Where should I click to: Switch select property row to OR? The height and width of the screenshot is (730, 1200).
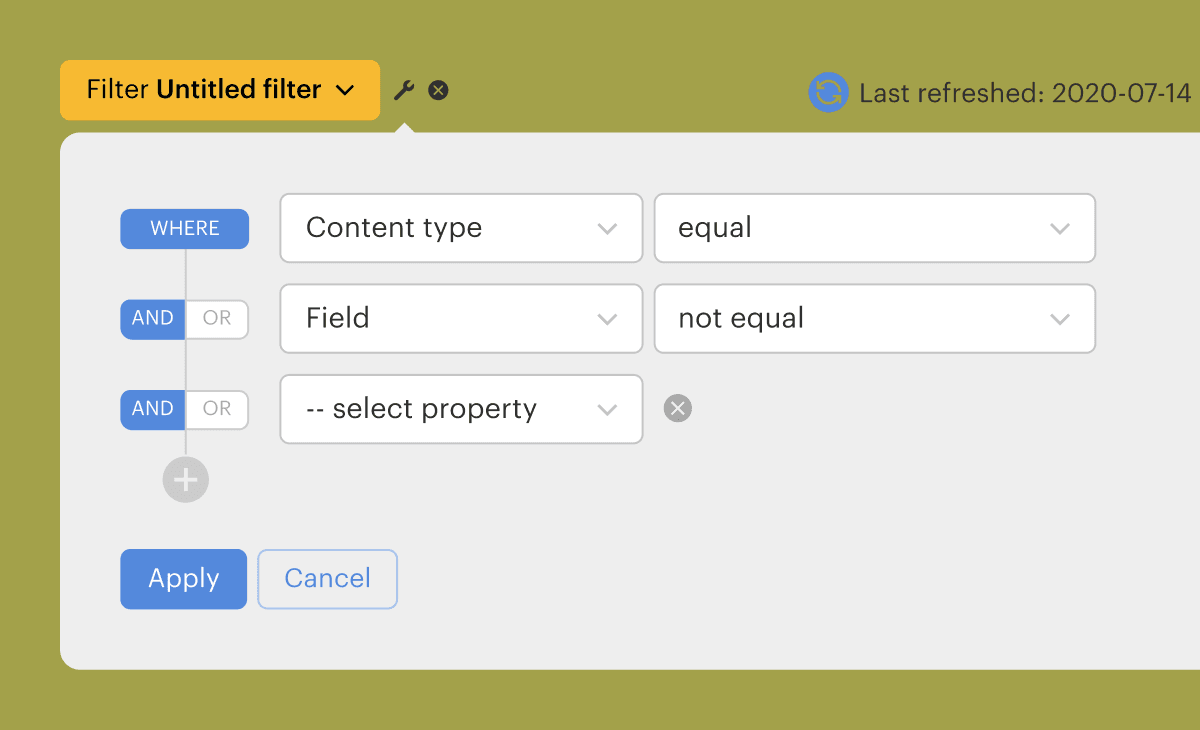click(x=217, y=409)
